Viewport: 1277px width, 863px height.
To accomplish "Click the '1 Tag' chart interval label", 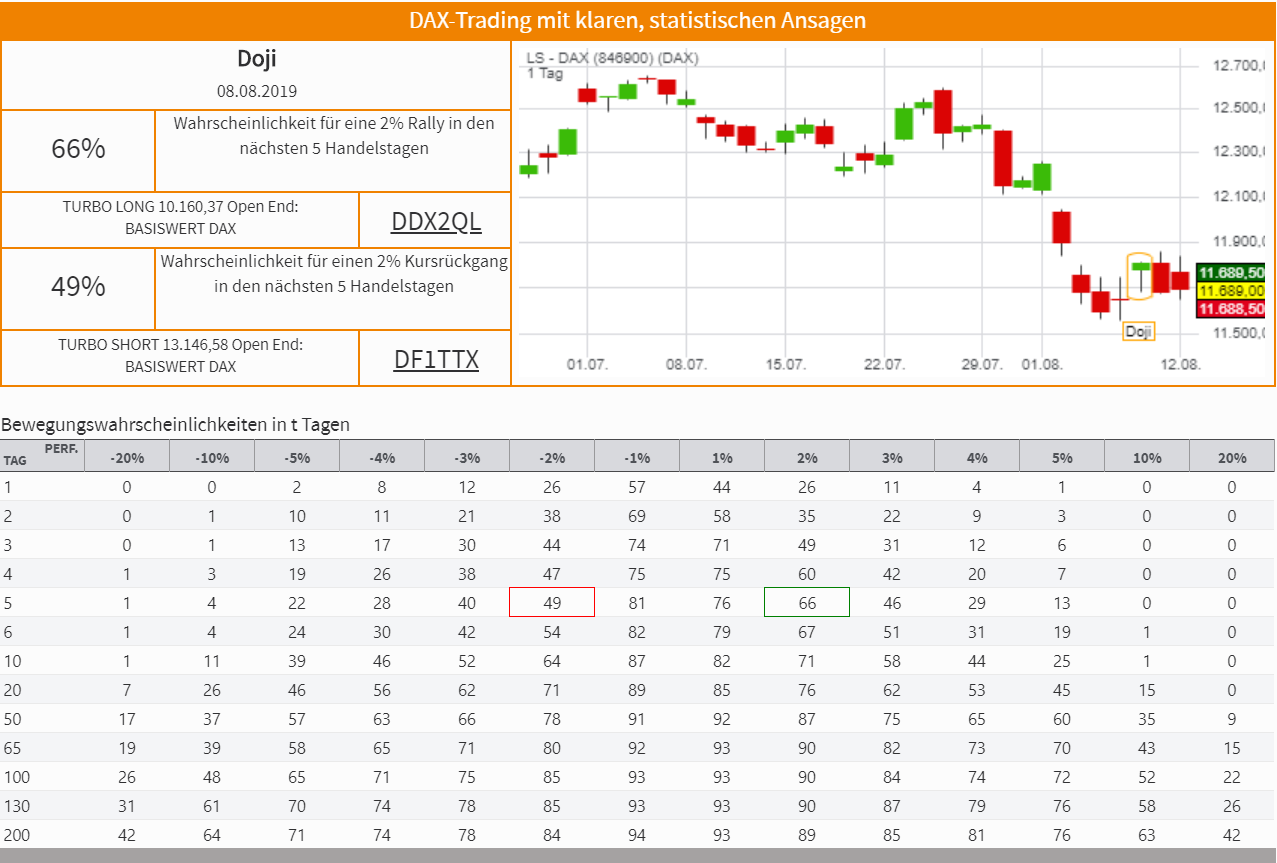I will [x=545, y=73].
